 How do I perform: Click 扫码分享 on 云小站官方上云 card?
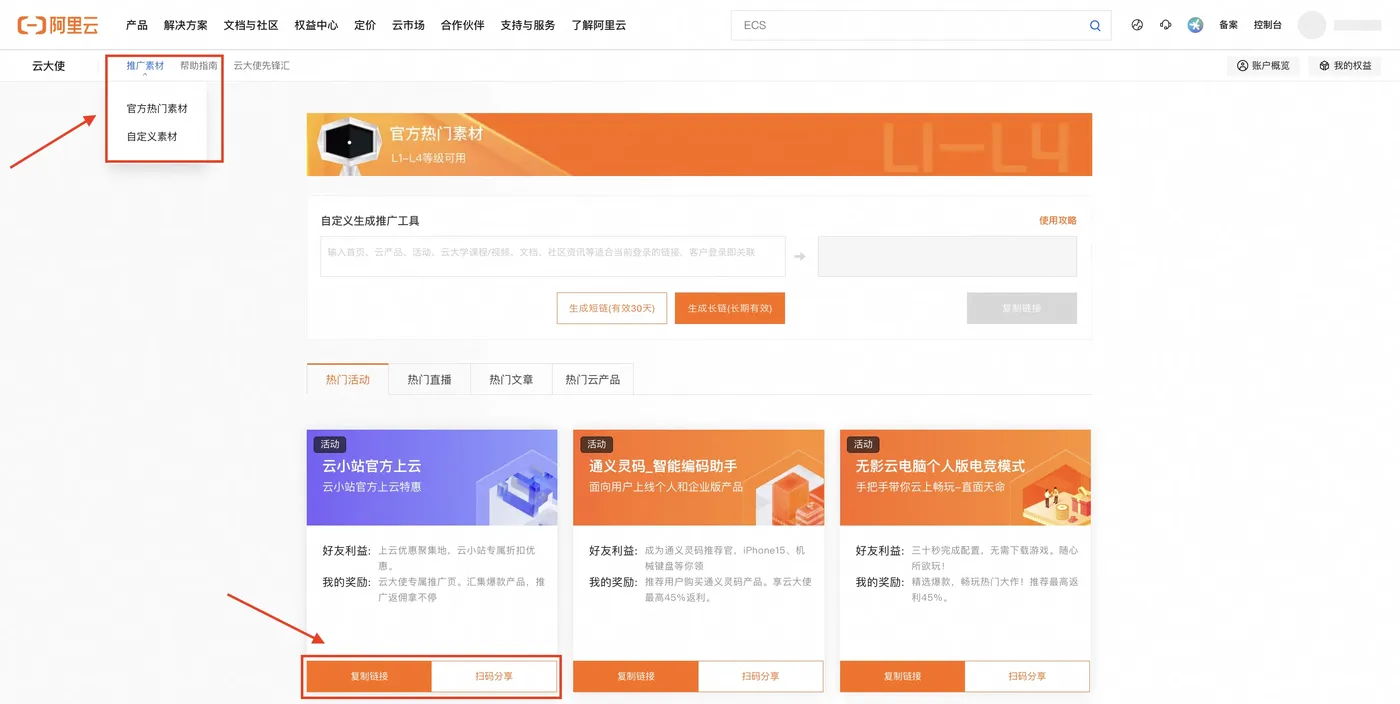[494, 676]
